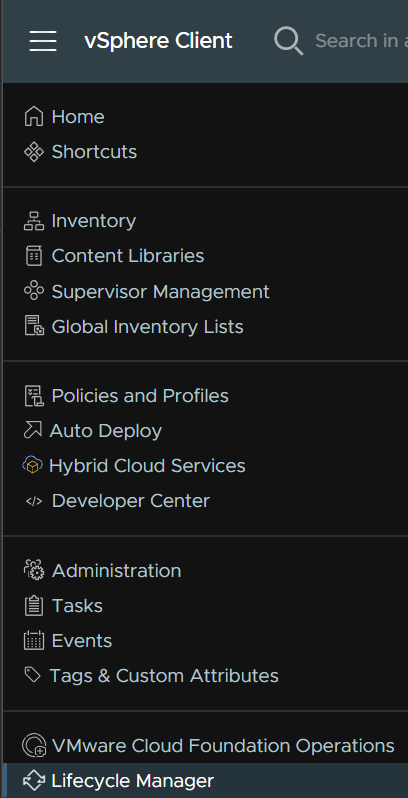Click the Content Libraries icon
The height and width of the screenshot is (798, 408).
34,255
